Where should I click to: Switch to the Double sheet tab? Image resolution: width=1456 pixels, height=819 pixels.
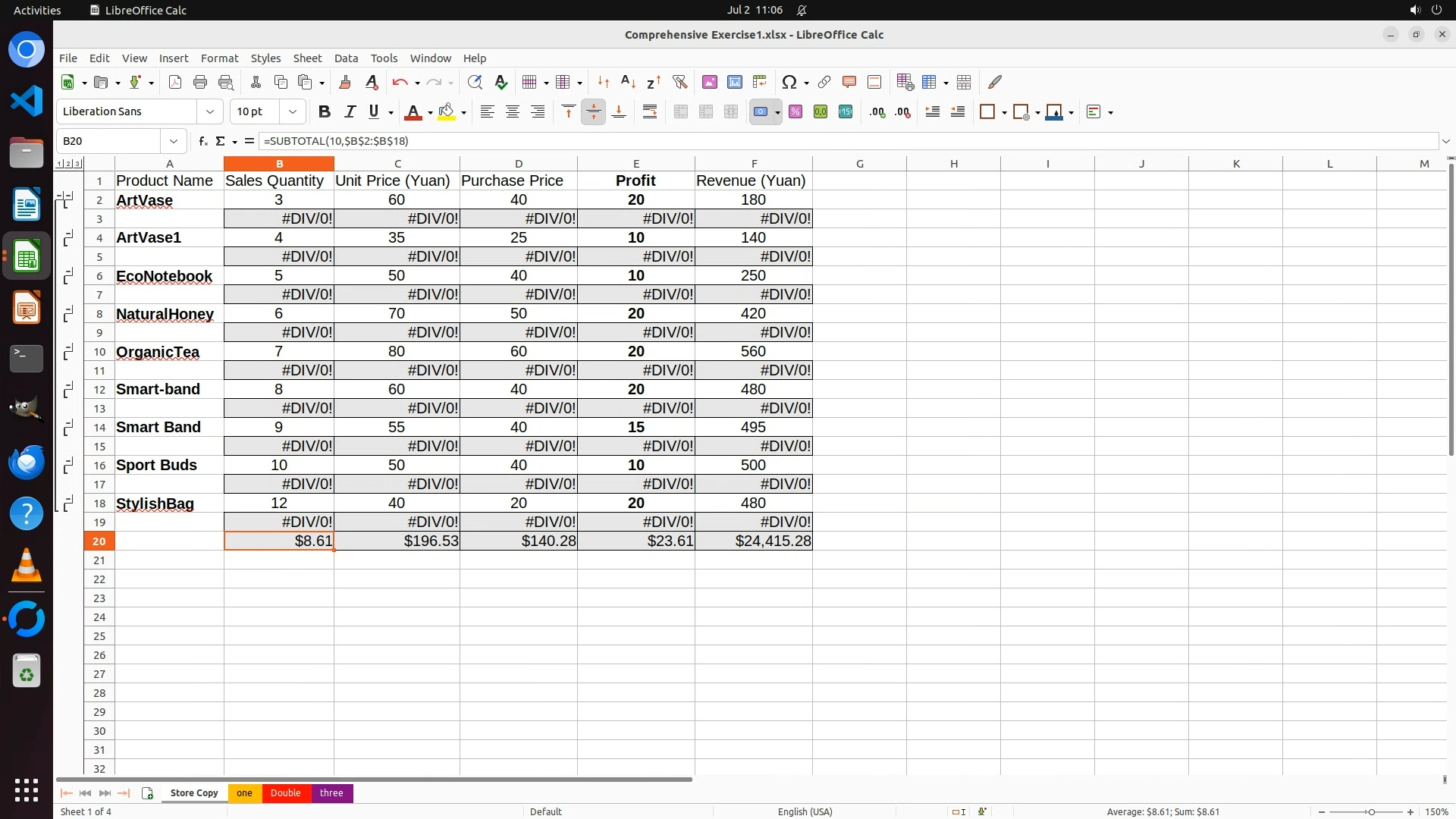(285, 793)
